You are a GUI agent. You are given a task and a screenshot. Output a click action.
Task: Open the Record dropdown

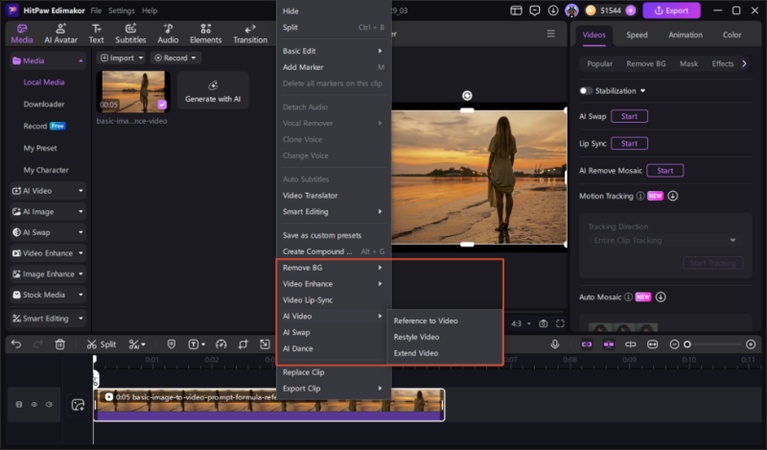click(x=175, y=58)
